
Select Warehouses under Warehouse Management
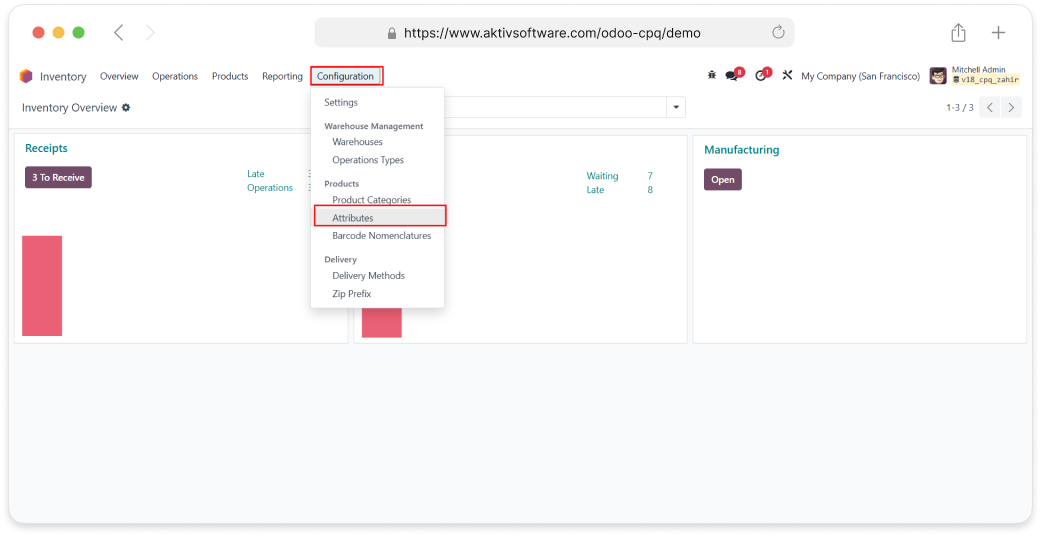point(357,142)
